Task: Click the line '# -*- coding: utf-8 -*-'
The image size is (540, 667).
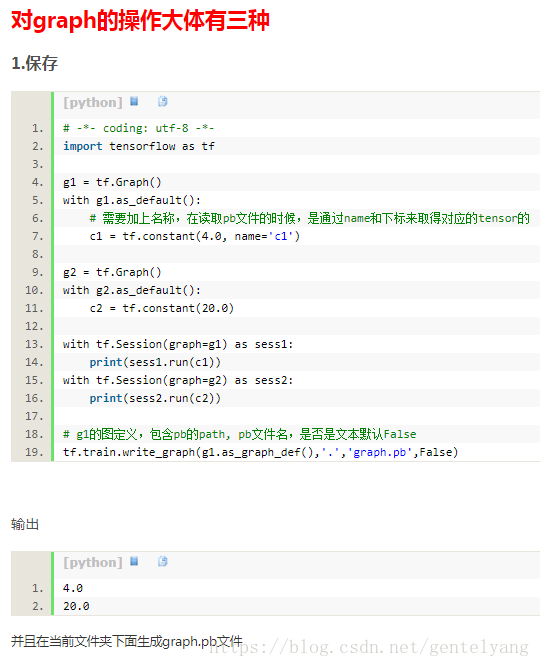Action: pyautogui.click(x=138, y=128)
